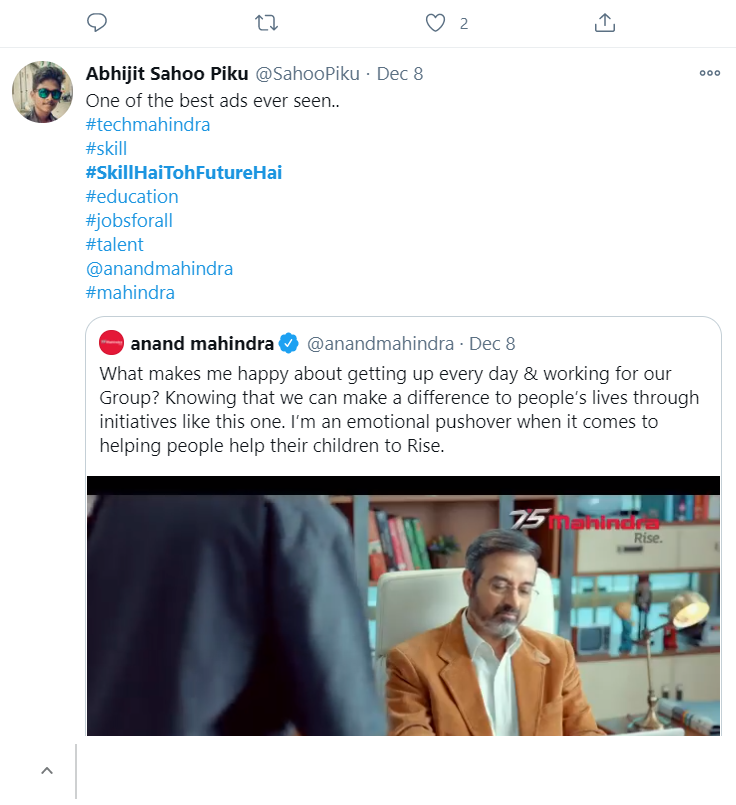Click the quoted tweet's @anandmahindra handle

[x=380, y=343]
